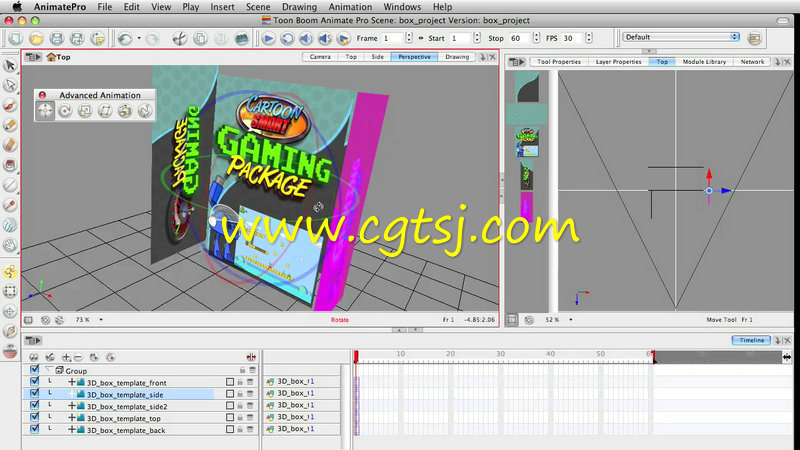
Task: Play the scene animation
Action: [x=268, y=38]
